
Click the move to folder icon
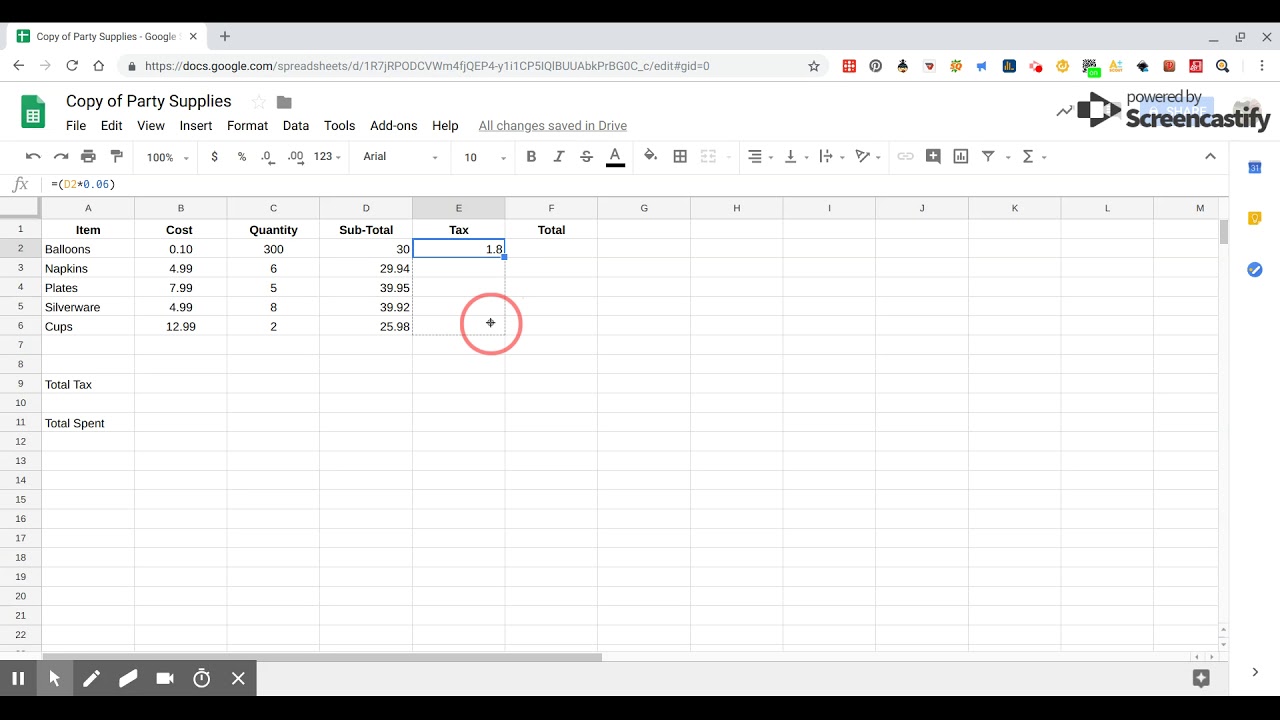284,102
